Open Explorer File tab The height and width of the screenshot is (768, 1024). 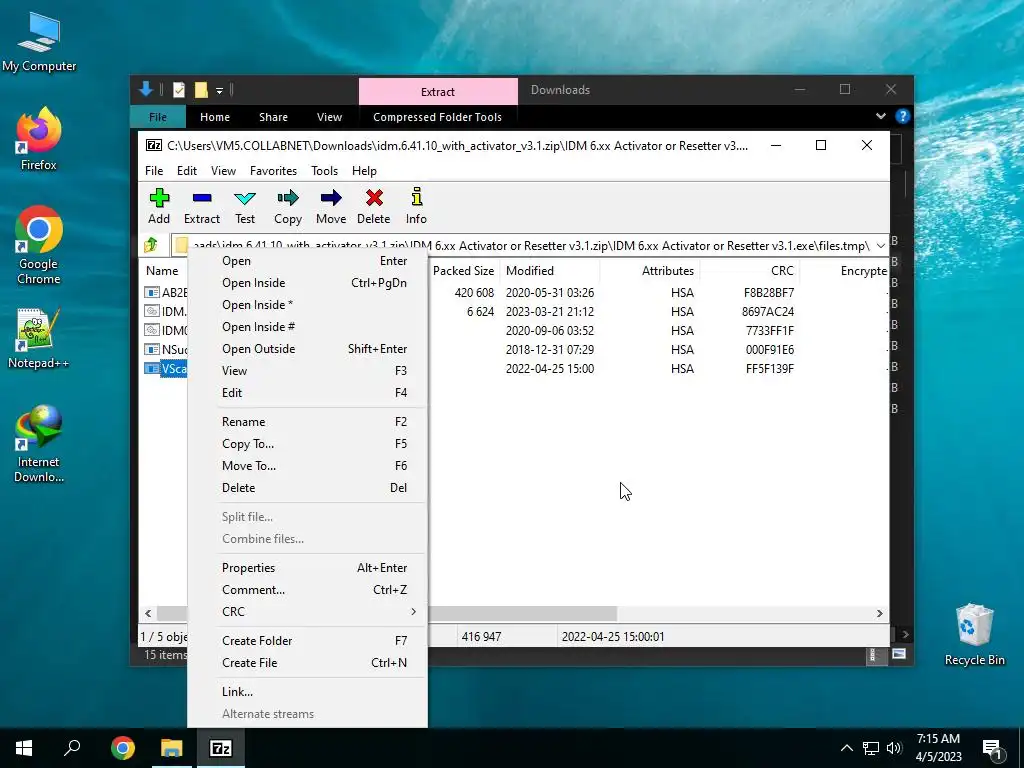157,117
